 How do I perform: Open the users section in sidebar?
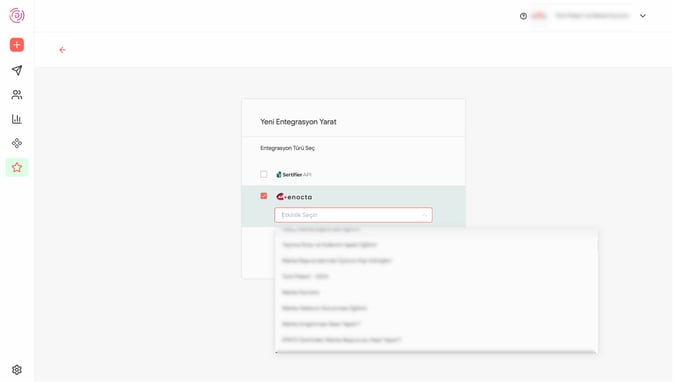pyautogui.click(x=17, y=94)
